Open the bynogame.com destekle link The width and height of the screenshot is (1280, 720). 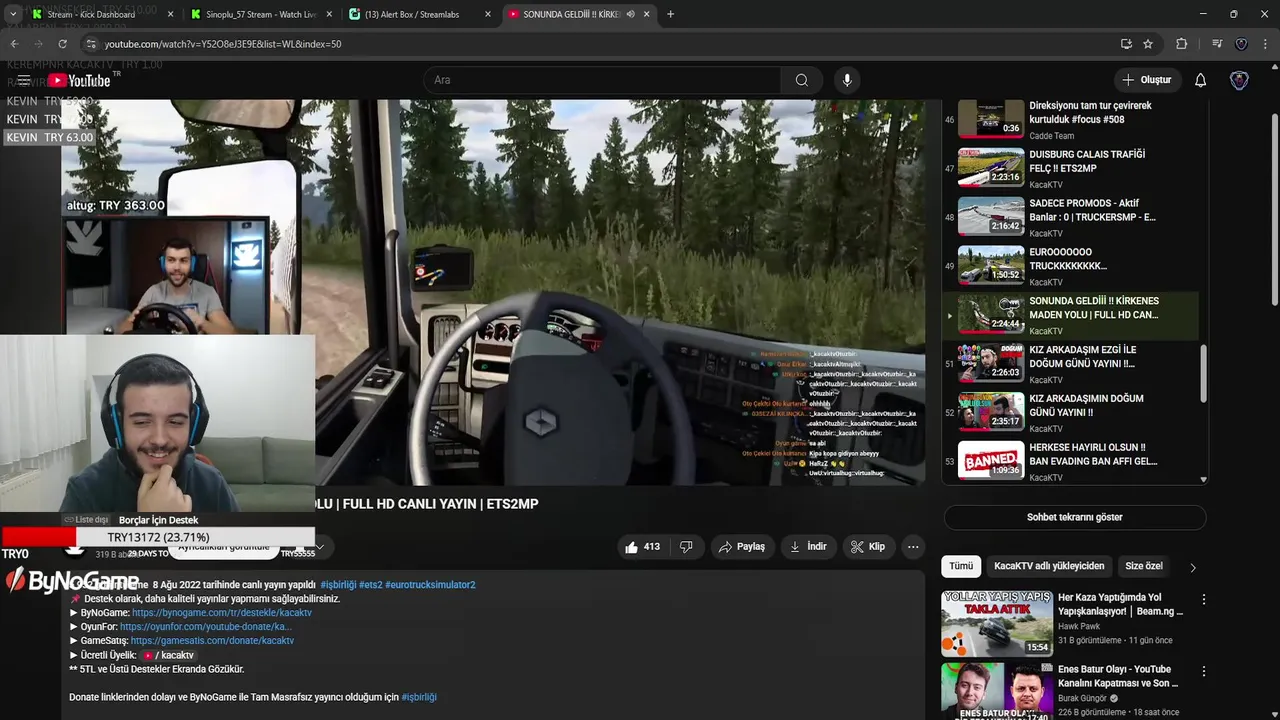tap(222, 613)
